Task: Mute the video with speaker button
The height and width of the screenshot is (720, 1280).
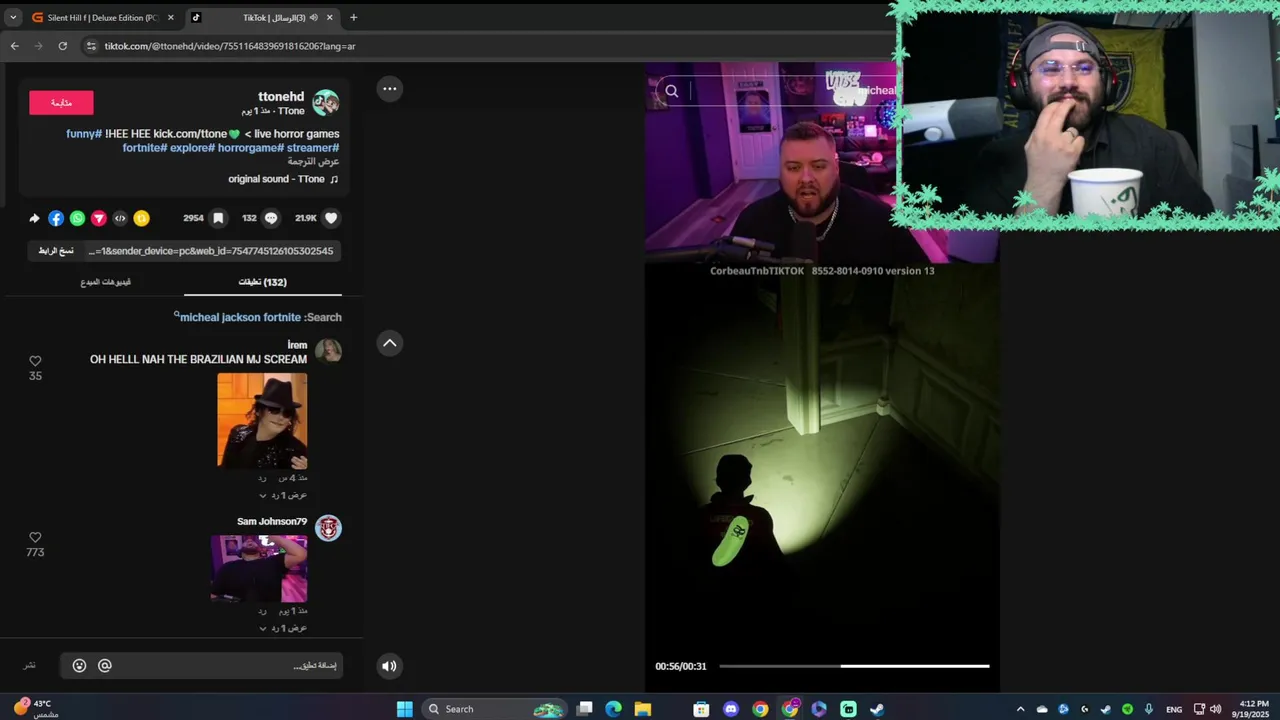Action: point(389,666)
